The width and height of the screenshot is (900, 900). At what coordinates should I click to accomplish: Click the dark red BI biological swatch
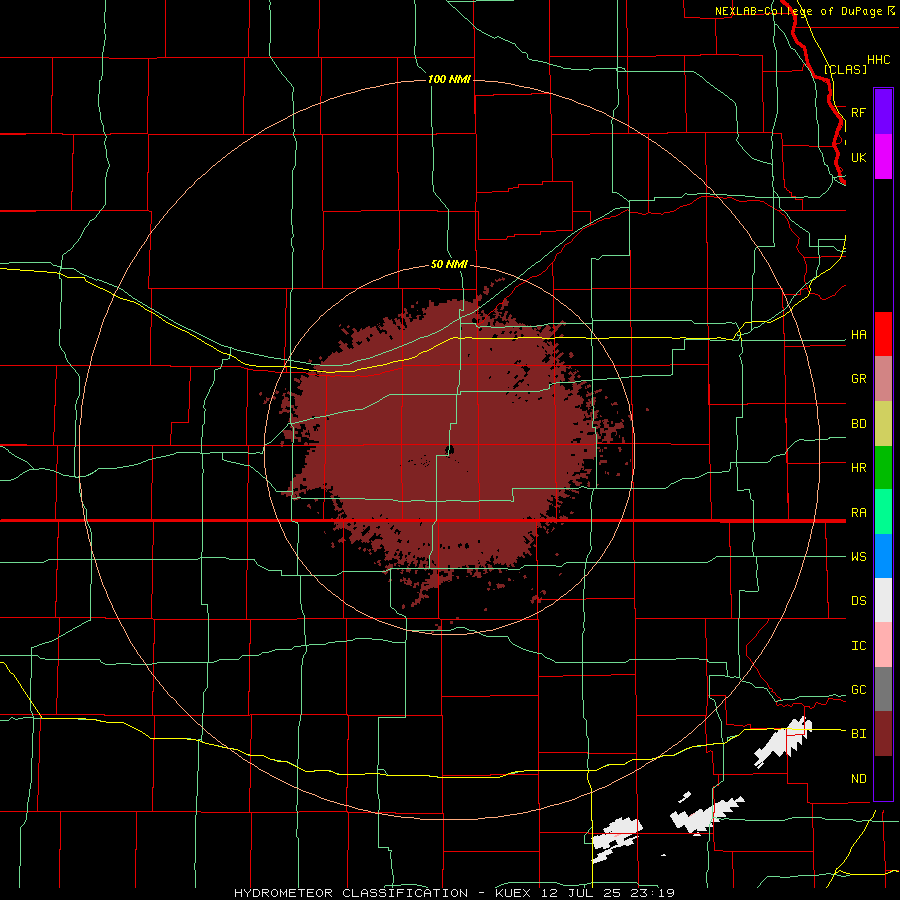click(883, 734)
